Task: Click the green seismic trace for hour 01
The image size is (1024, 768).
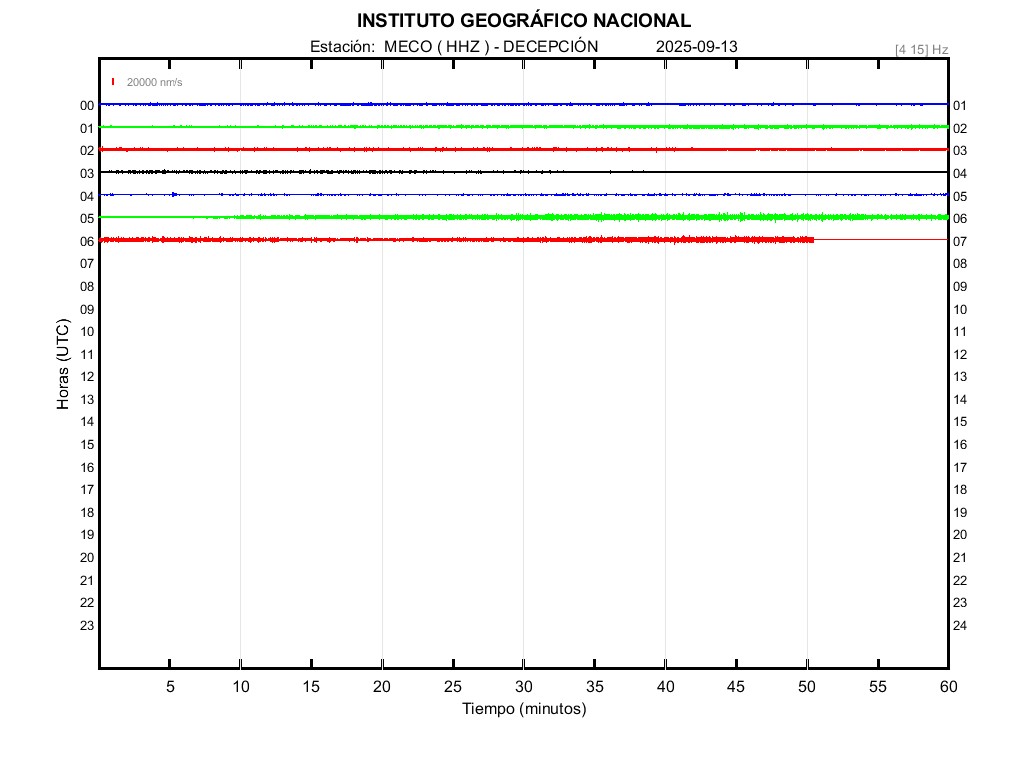Action: click(524, 127)
